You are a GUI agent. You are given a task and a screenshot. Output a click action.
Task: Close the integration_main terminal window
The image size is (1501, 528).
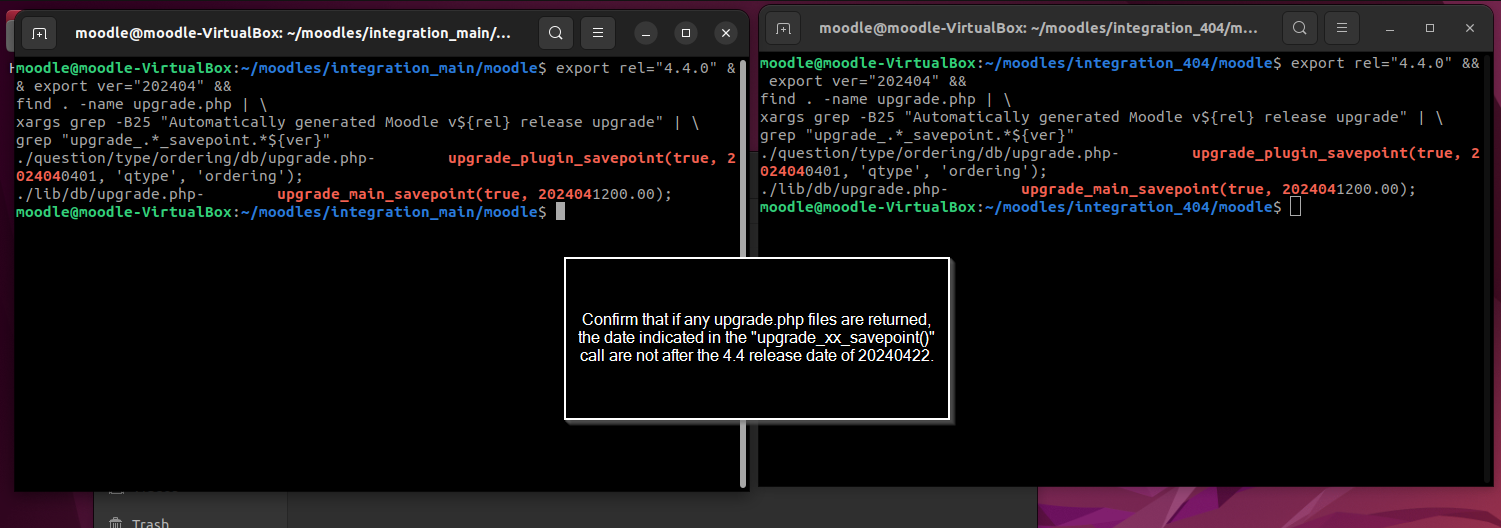(725, 33)
